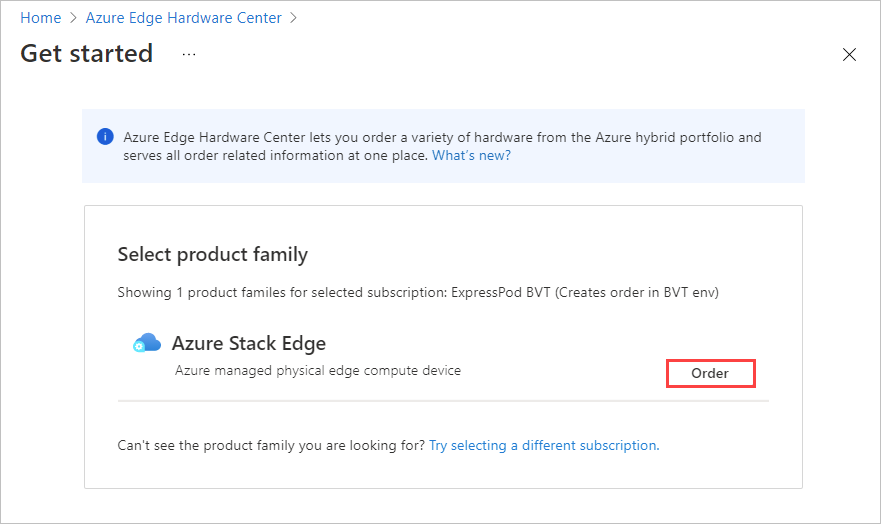Open Azure Edge Hardware Center breadcrumb

(183, 18)
